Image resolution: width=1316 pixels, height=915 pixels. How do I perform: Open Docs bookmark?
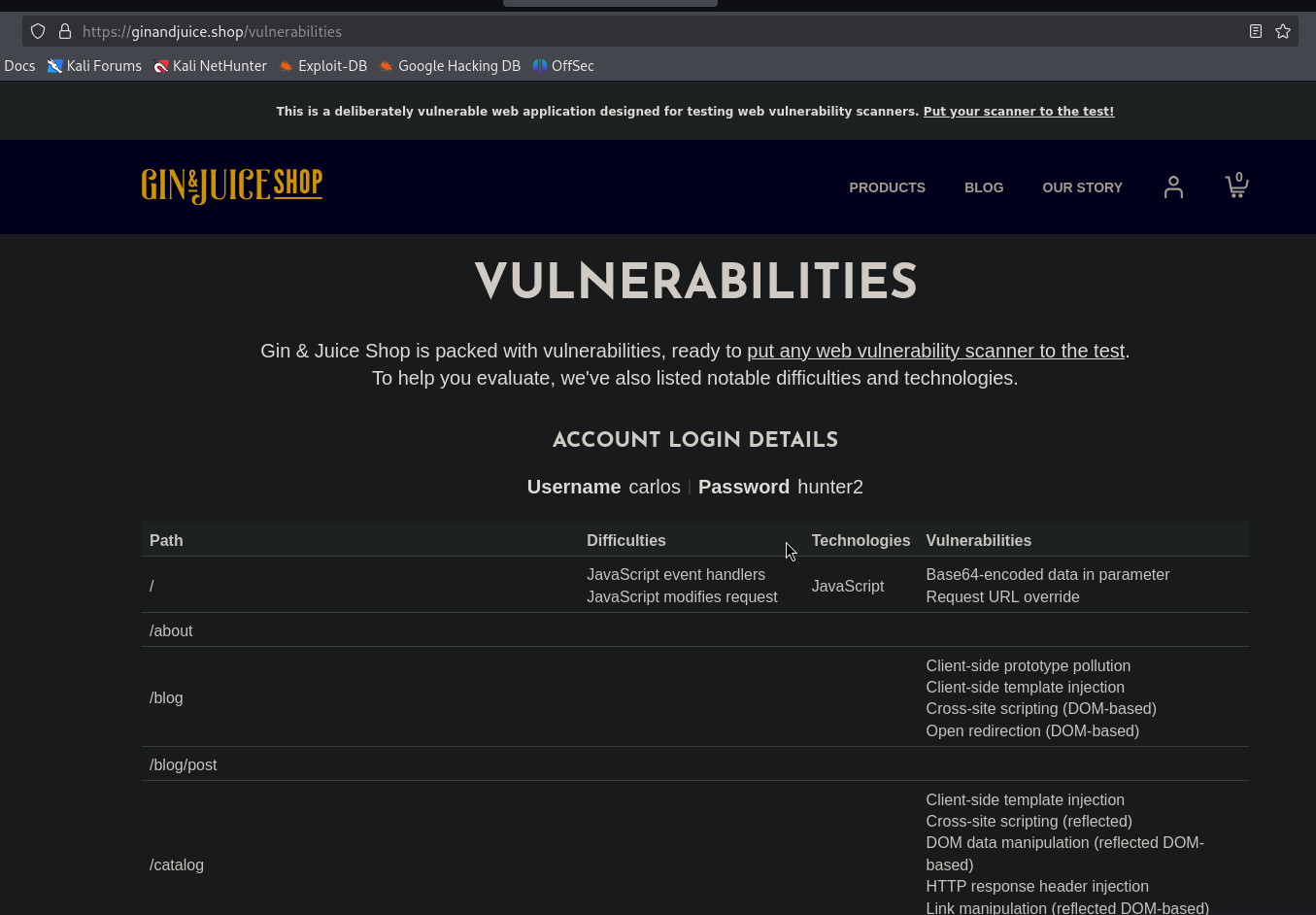coord(19,66)
